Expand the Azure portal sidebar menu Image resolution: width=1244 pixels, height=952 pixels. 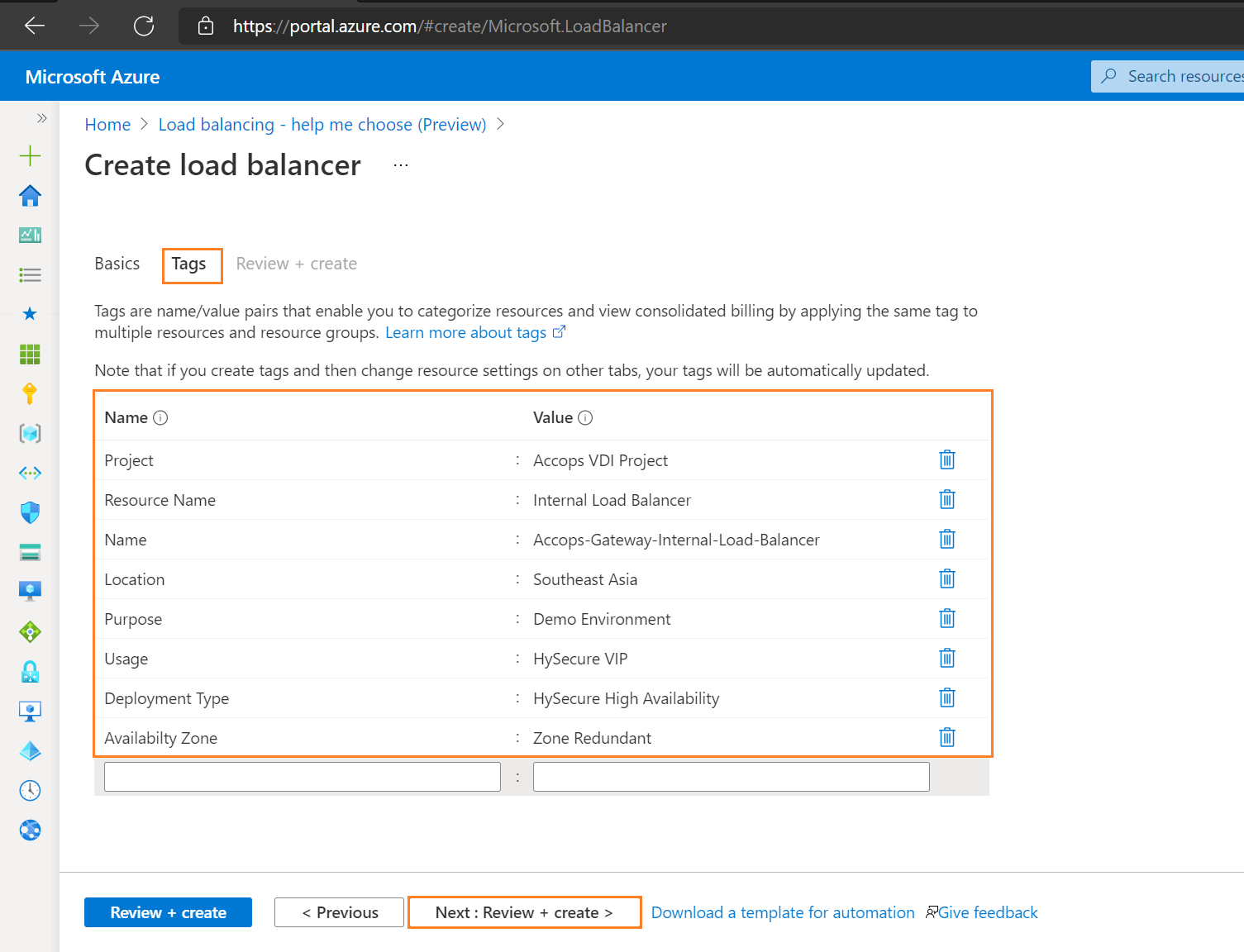click(x=42, y=118)
